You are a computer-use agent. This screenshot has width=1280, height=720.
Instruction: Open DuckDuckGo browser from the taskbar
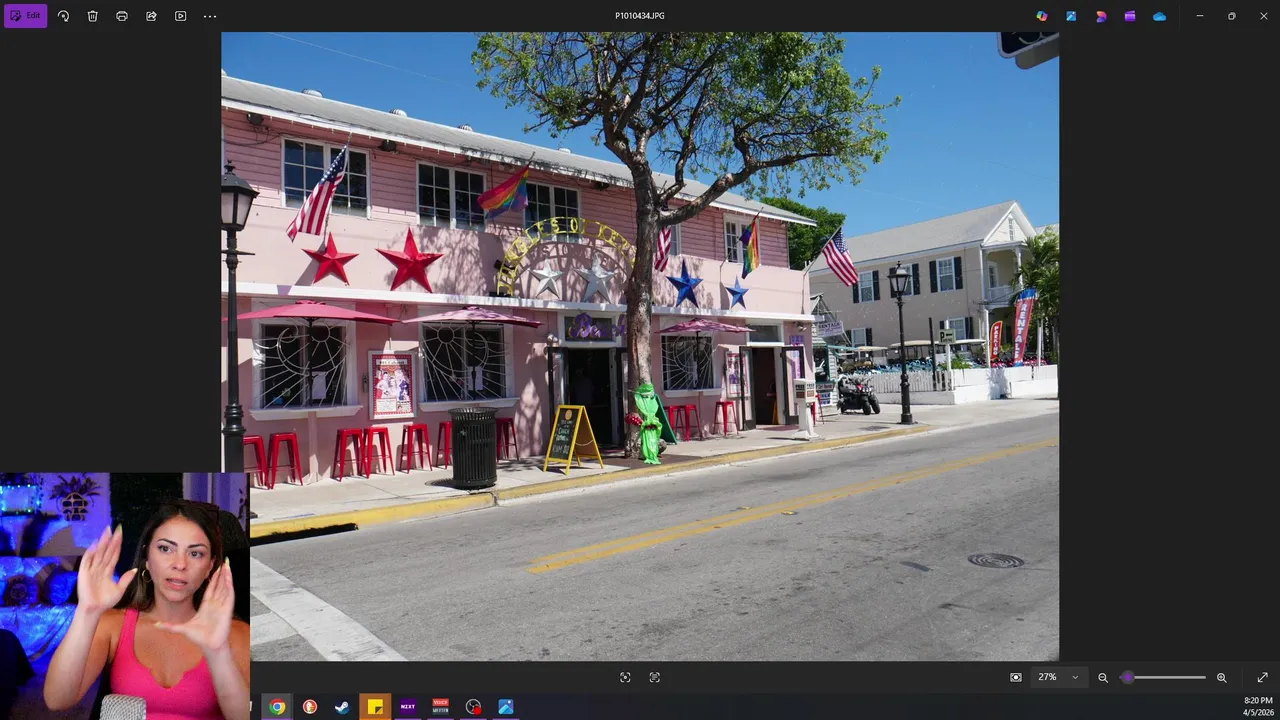tap(310, 707)
